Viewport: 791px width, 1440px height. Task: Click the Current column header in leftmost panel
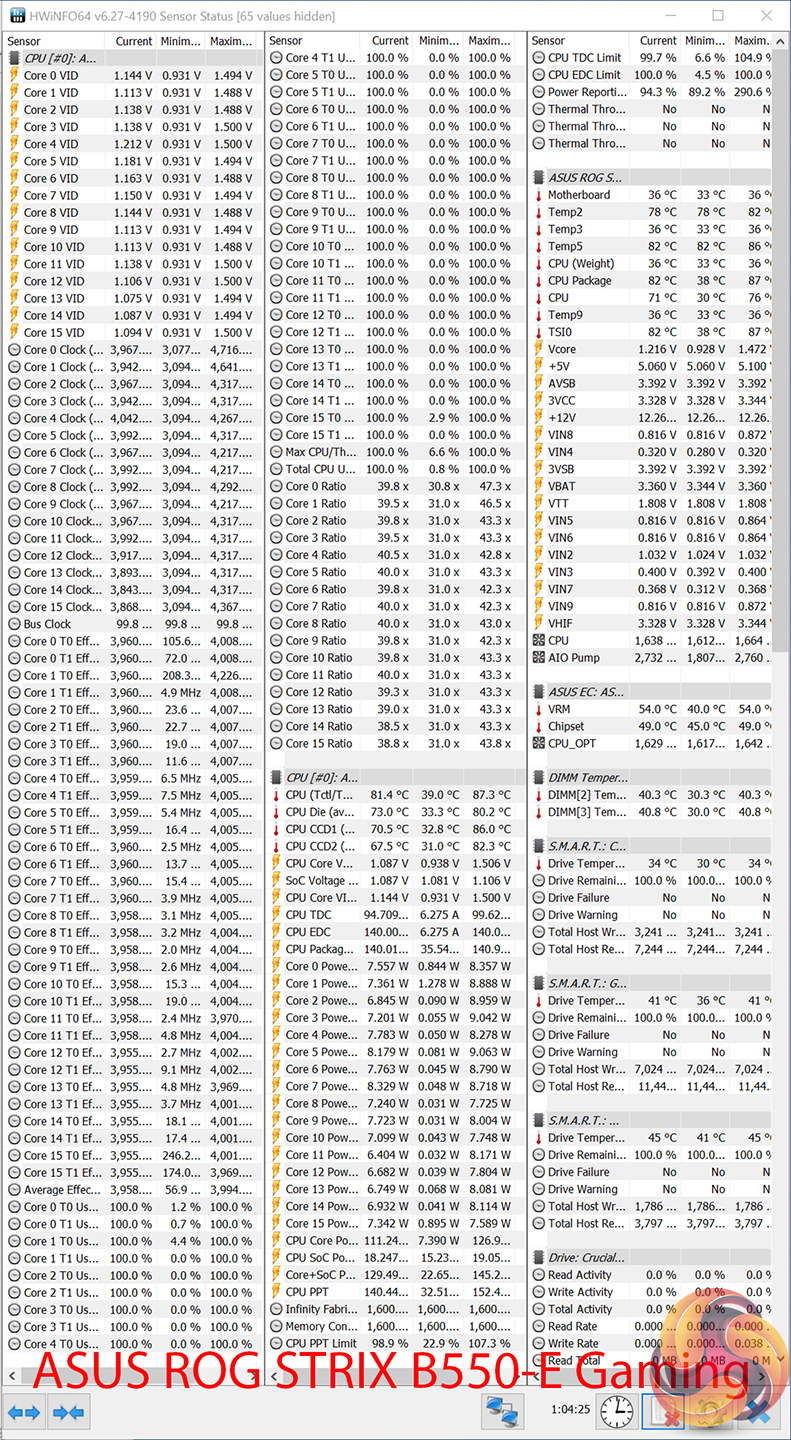coord(131,41)
